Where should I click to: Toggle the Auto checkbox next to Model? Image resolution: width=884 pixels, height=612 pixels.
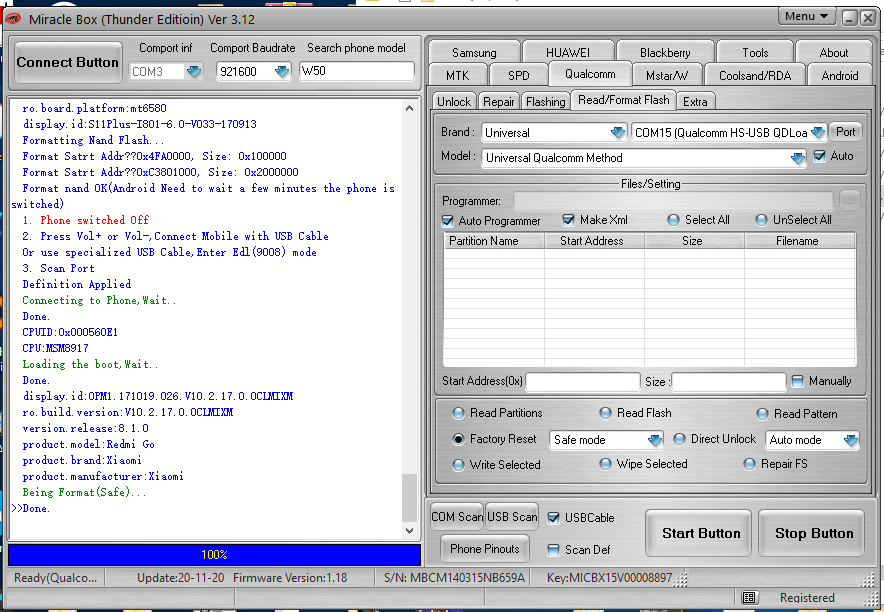coord(820,156)
